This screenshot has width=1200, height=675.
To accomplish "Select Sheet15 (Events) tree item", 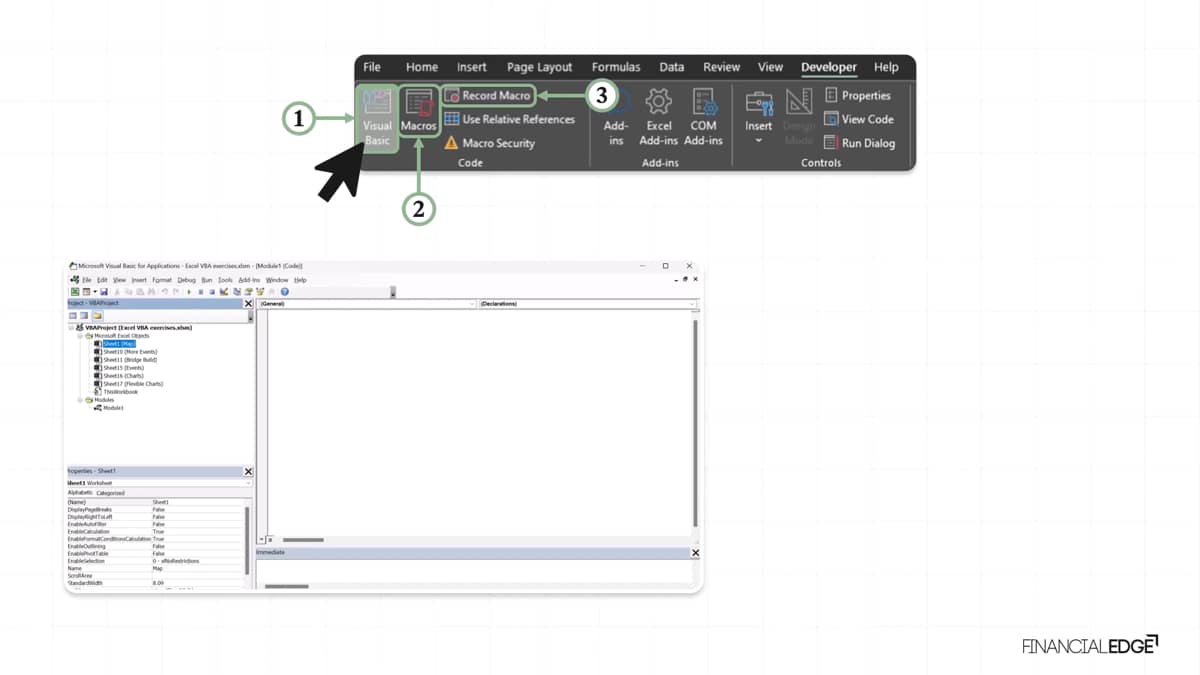I will [x=123, y=368].
